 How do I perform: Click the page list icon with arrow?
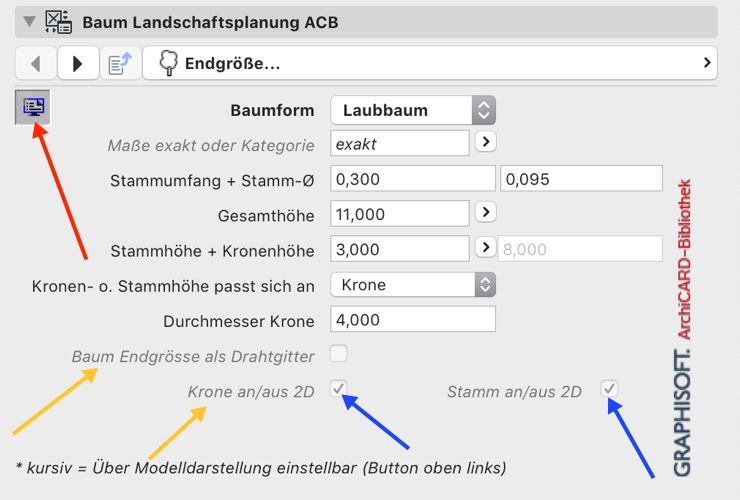(119, 64)
